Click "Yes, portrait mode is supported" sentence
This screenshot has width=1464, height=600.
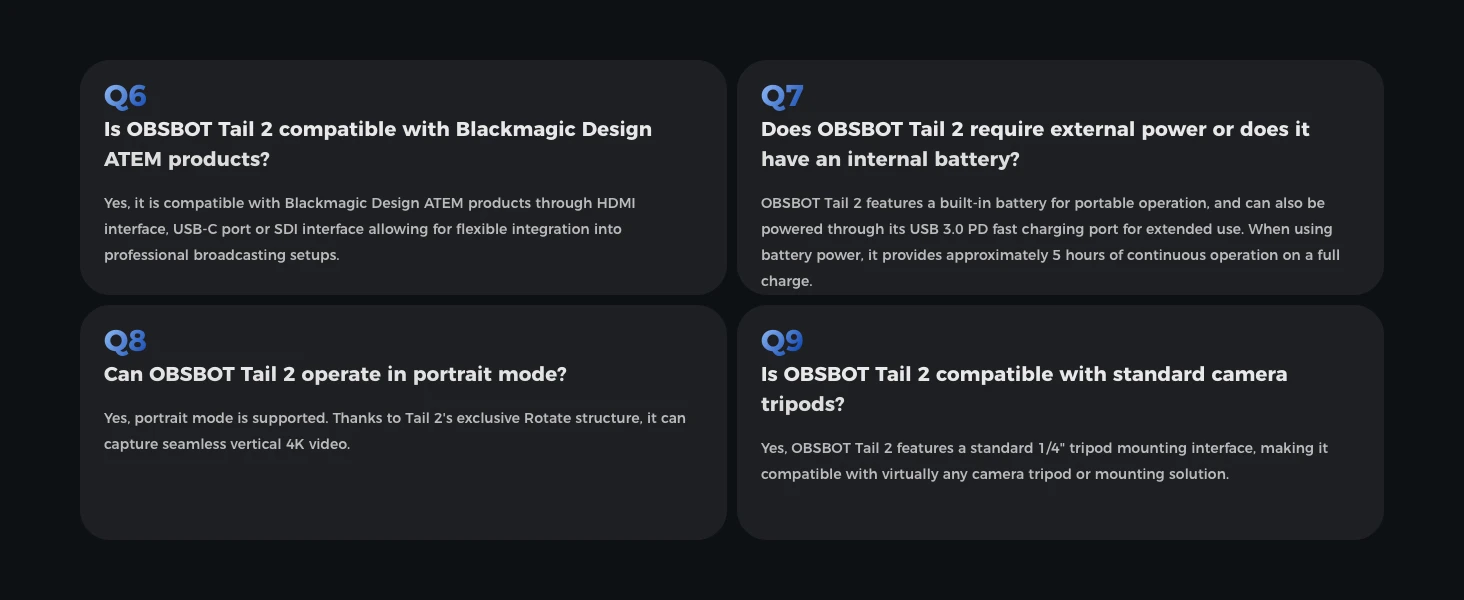click(x=216, y=418)
